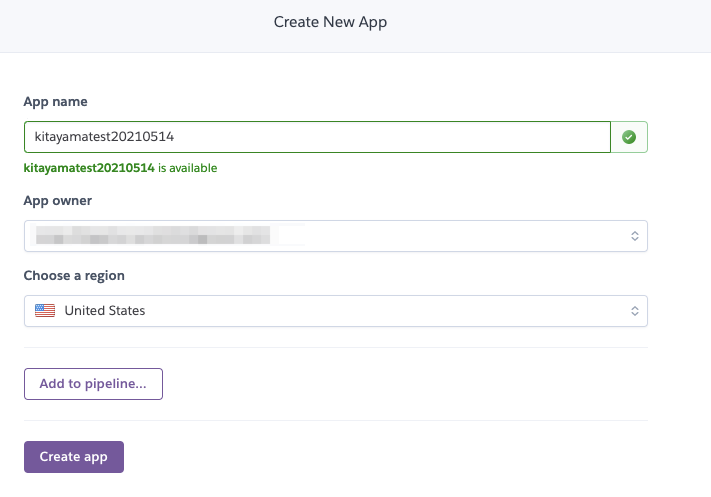
Task: Click bold app name in availability message
Action: [89, 168]
